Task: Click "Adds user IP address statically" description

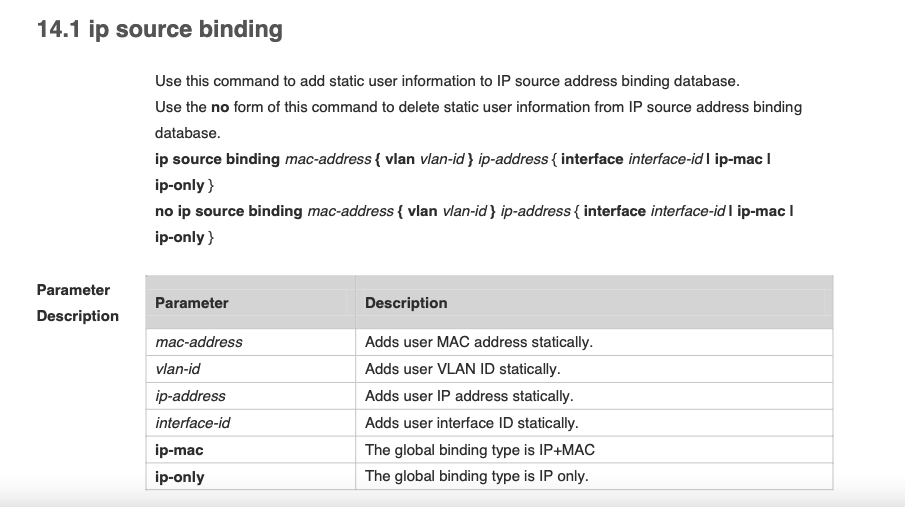Action: tap(469, 396)
